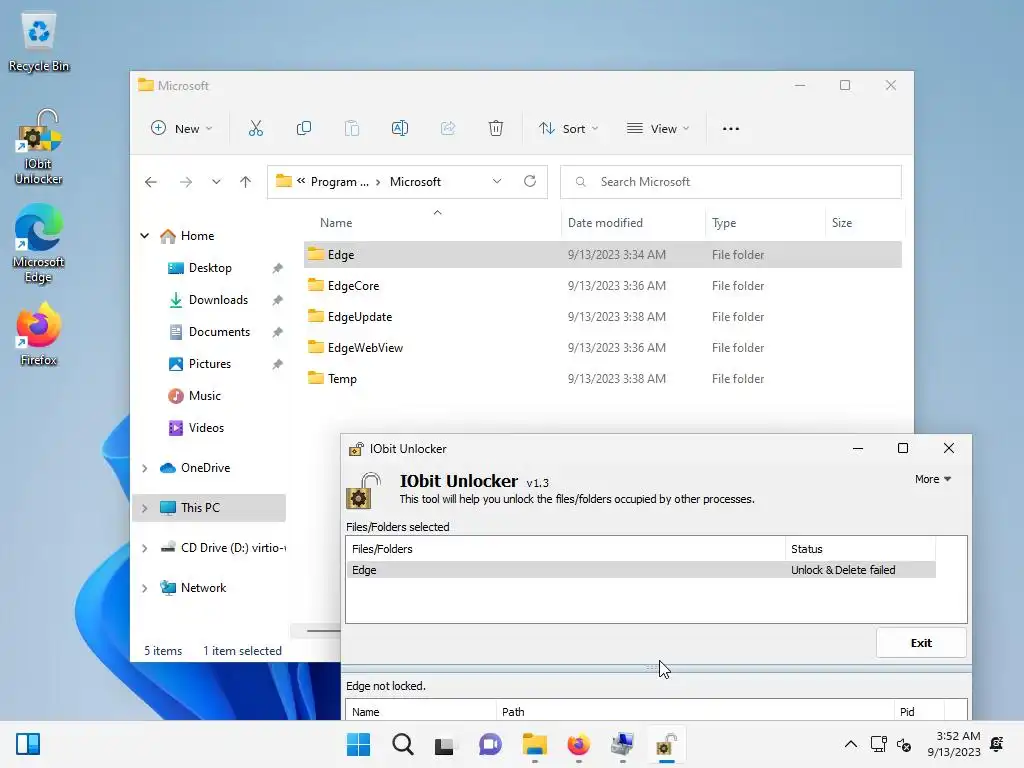Click the Copy icon in Explorer toolbar
Viewport: 1024px width, 768px height.
[304, 129]
